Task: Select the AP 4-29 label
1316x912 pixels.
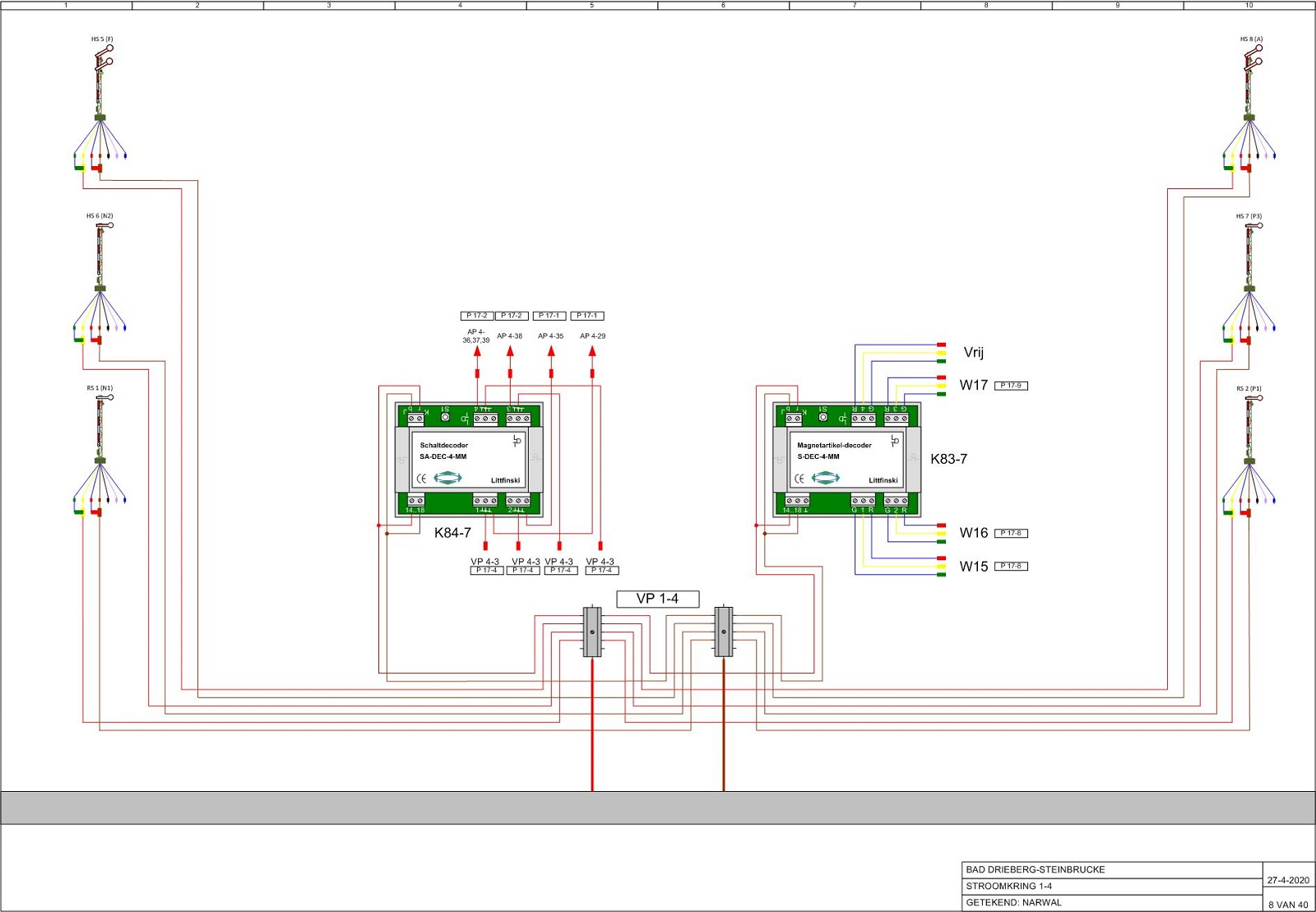Action: pos(592,336)
